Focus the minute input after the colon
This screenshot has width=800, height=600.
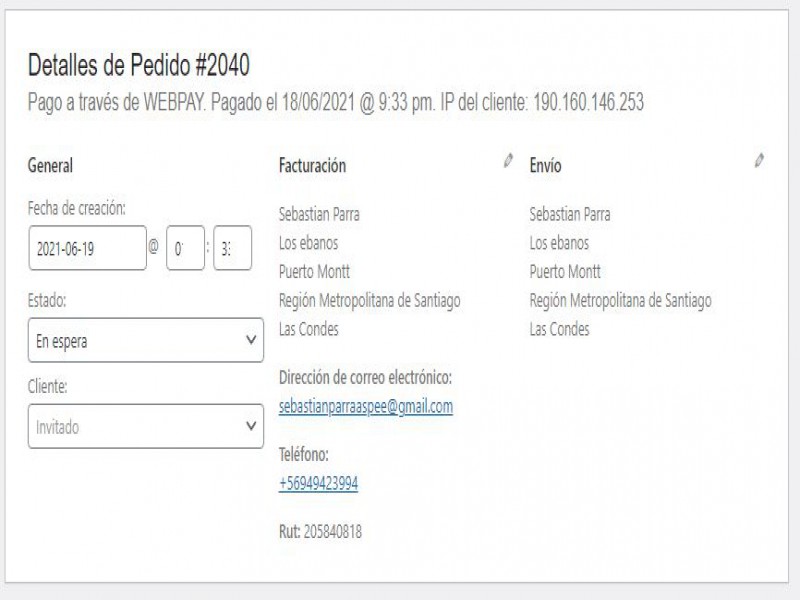[x=232, y=248]
